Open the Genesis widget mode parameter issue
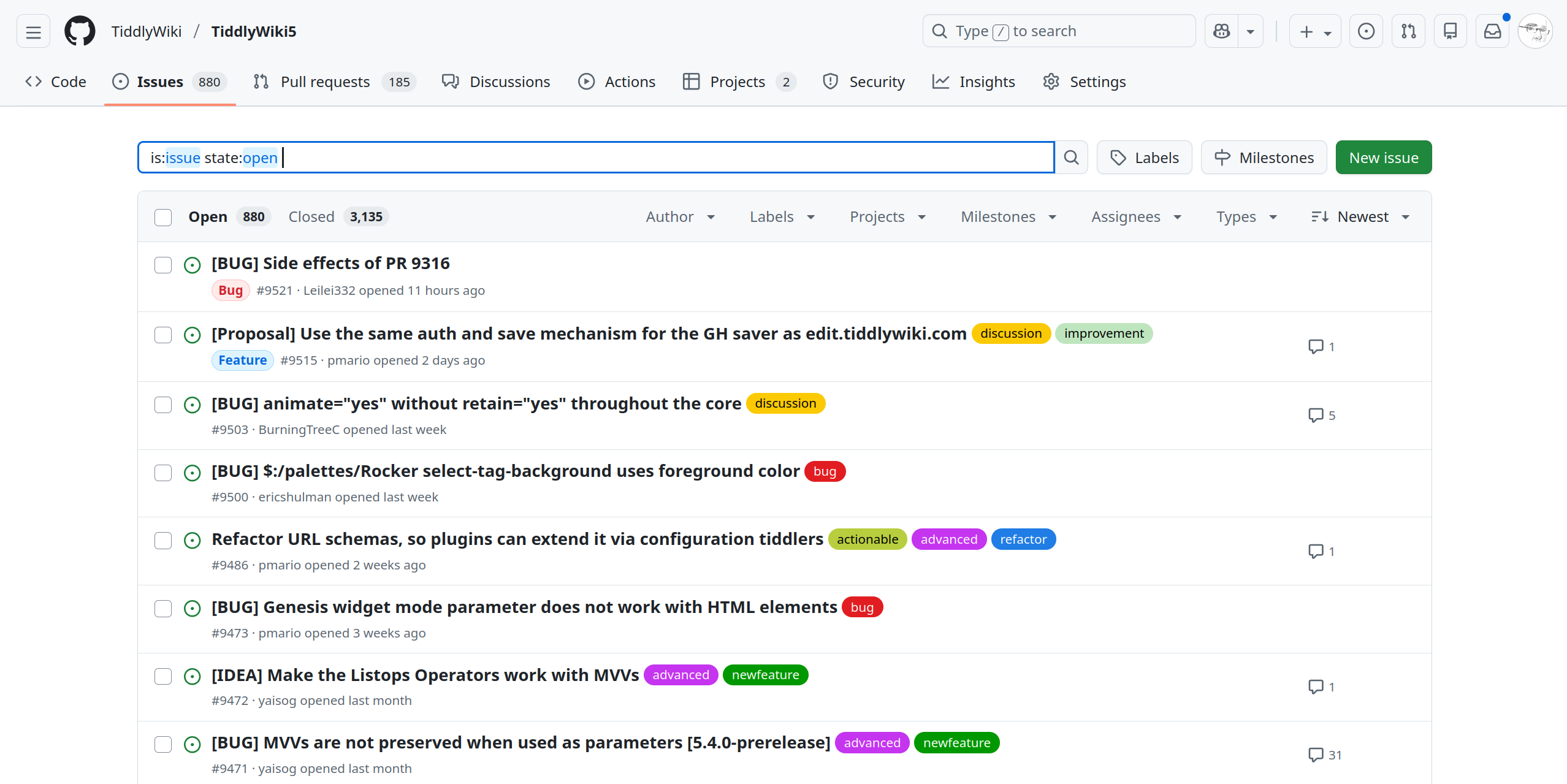 pyautogui.click(x=524, y=607)
